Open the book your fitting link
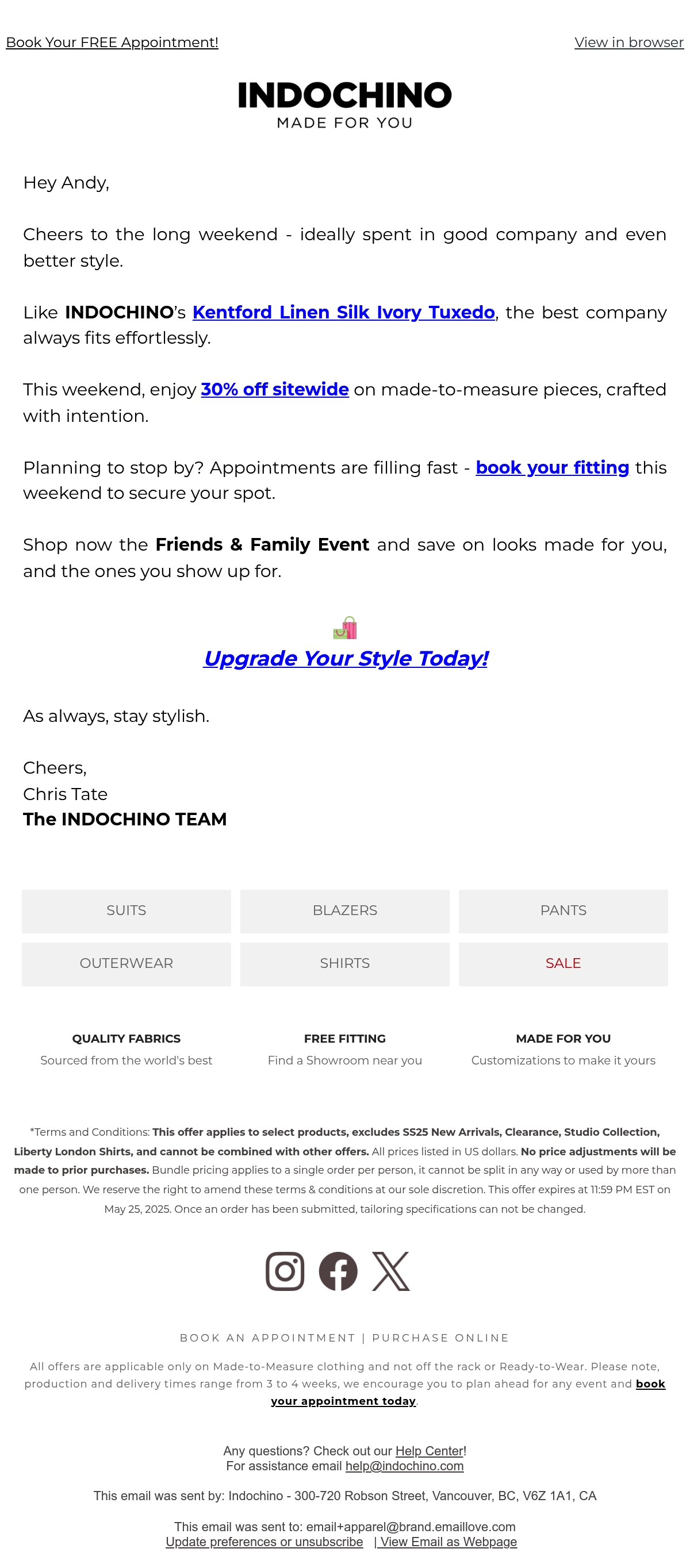The width and height of the screenshot is (690, 1568). tap(552, 467)
